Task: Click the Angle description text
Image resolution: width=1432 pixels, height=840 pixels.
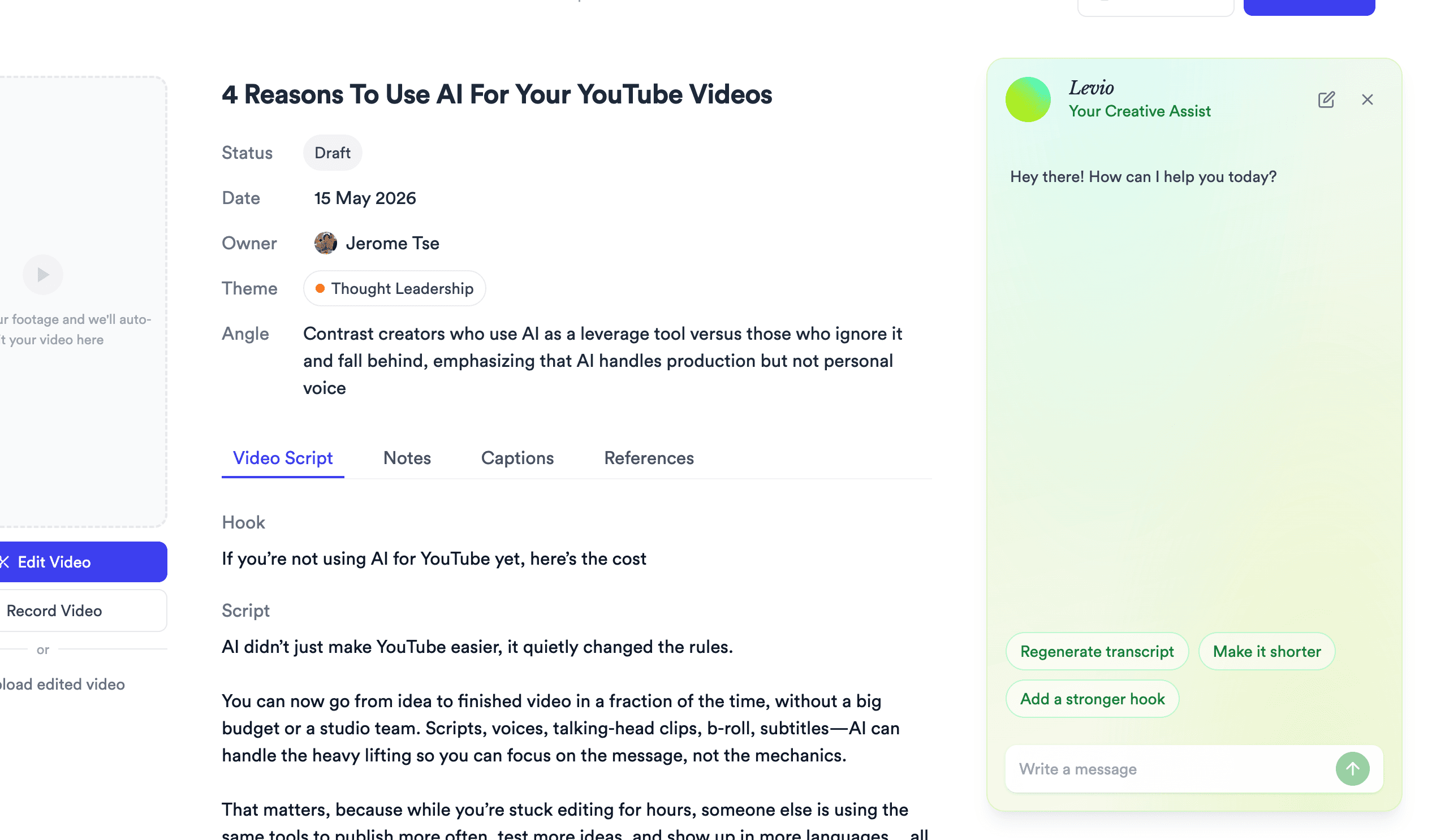Action: [602, 361]
